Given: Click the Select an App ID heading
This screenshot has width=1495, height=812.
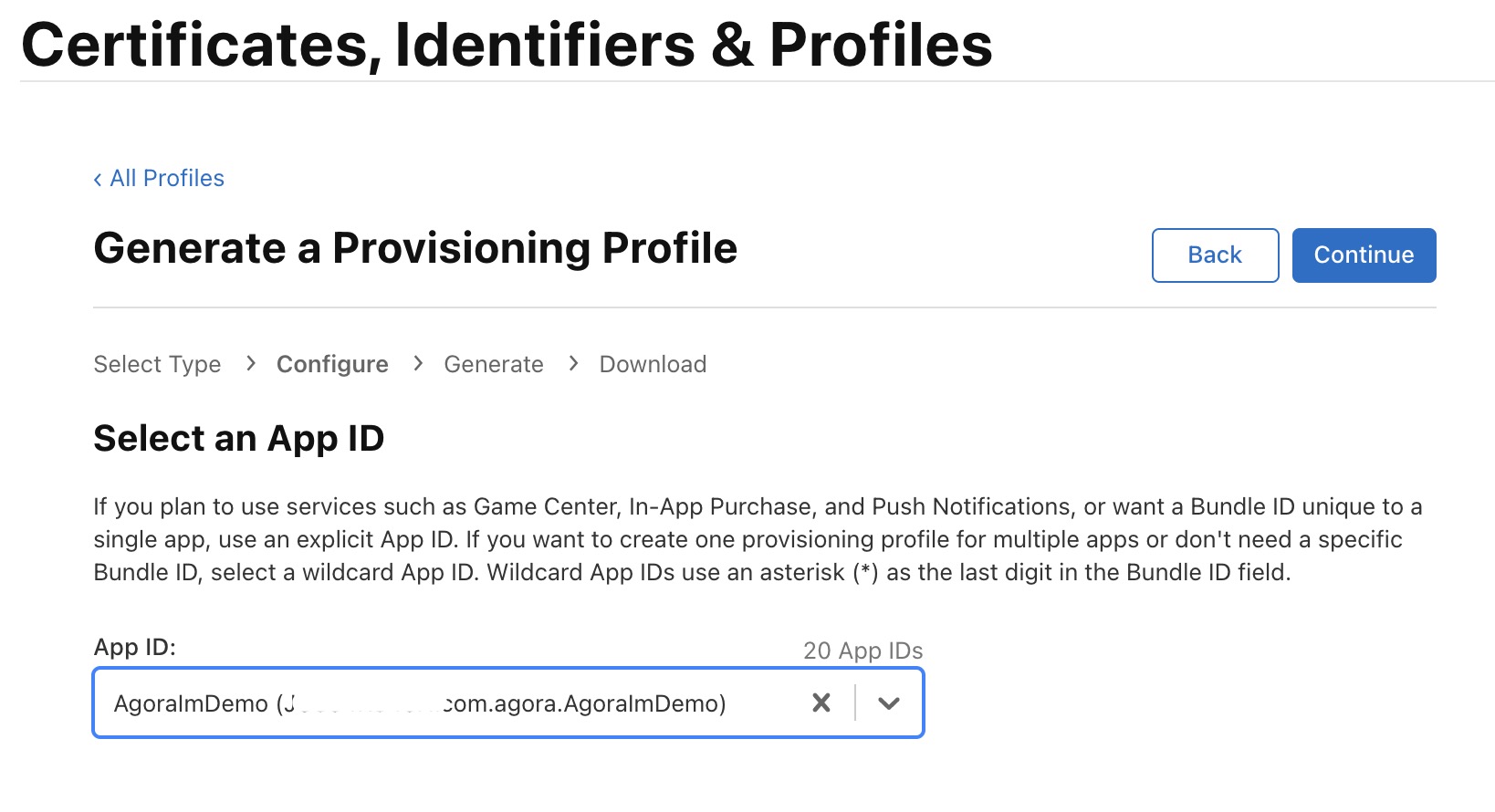Looking at the screenshot, I should (x=239, y=438).
